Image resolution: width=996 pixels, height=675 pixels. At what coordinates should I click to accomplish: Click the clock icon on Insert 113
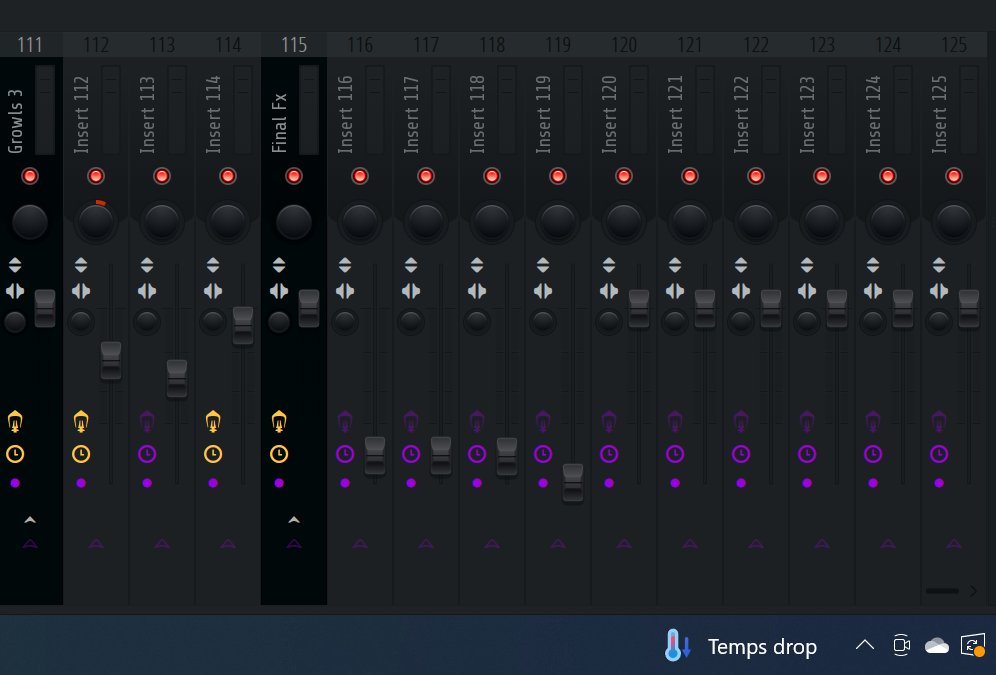click(147, 453)
